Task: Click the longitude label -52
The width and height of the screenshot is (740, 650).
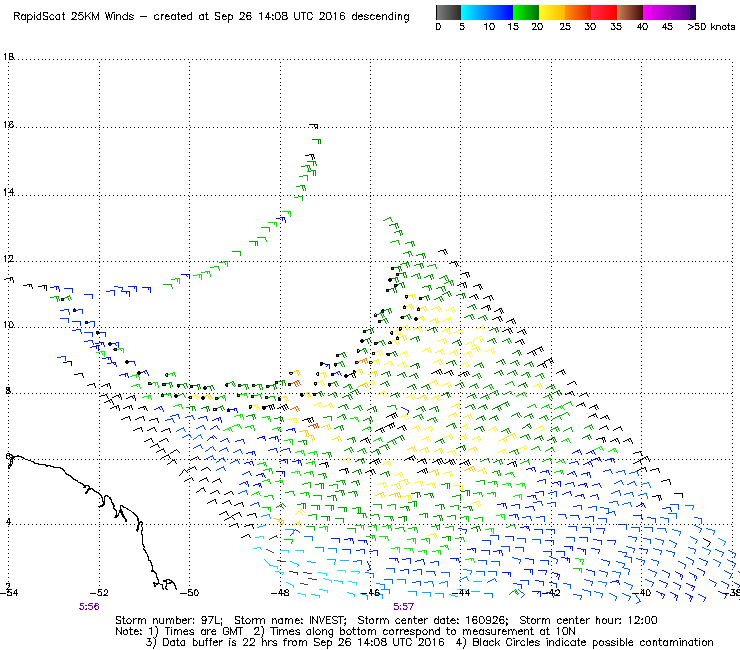Action: (99, 593)
